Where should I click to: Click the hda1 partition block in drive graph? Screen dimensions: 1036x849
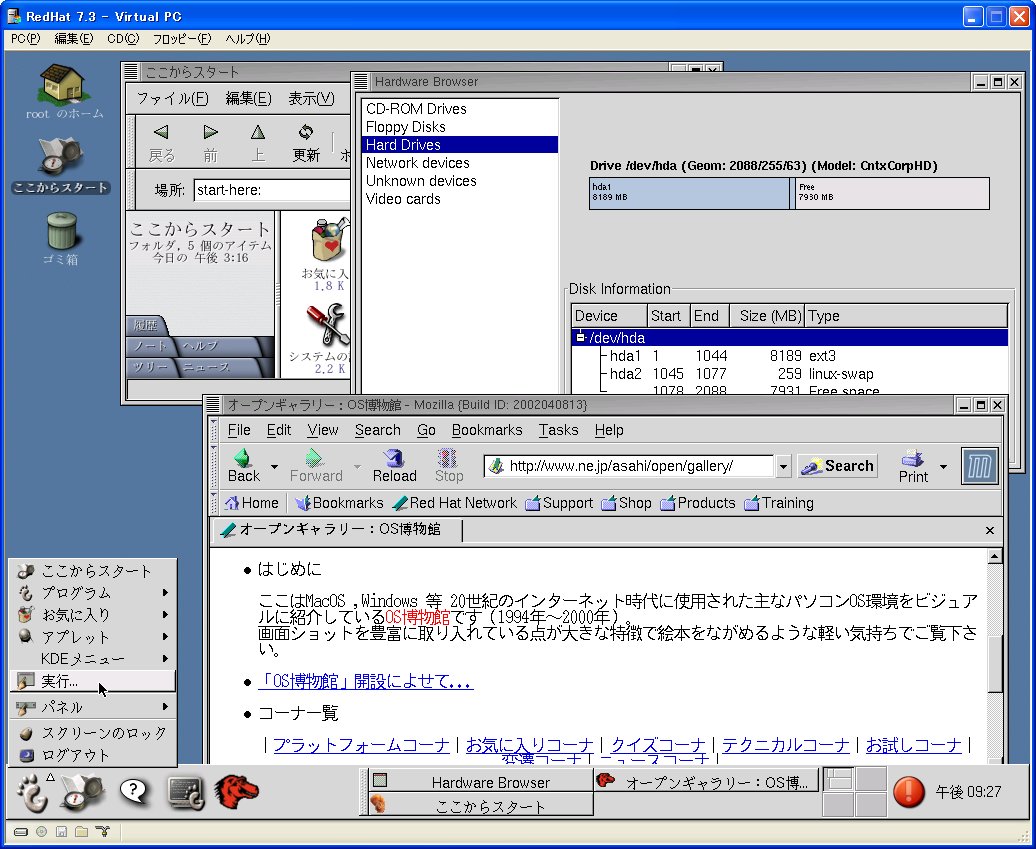(690, 193)
